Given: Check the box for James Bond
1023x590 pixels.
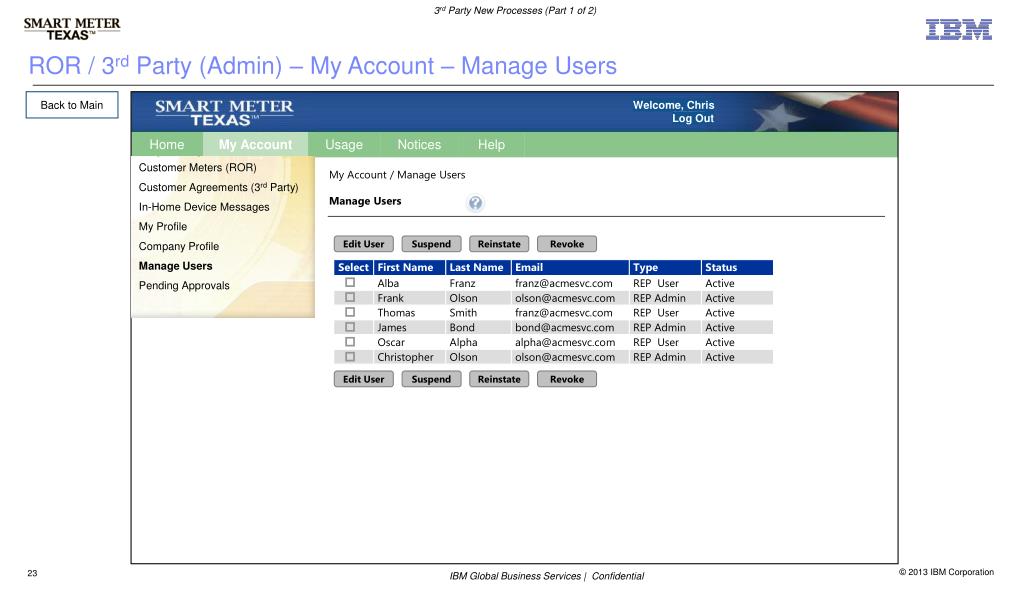Looking at the screenshot, I should coord(350,327).
